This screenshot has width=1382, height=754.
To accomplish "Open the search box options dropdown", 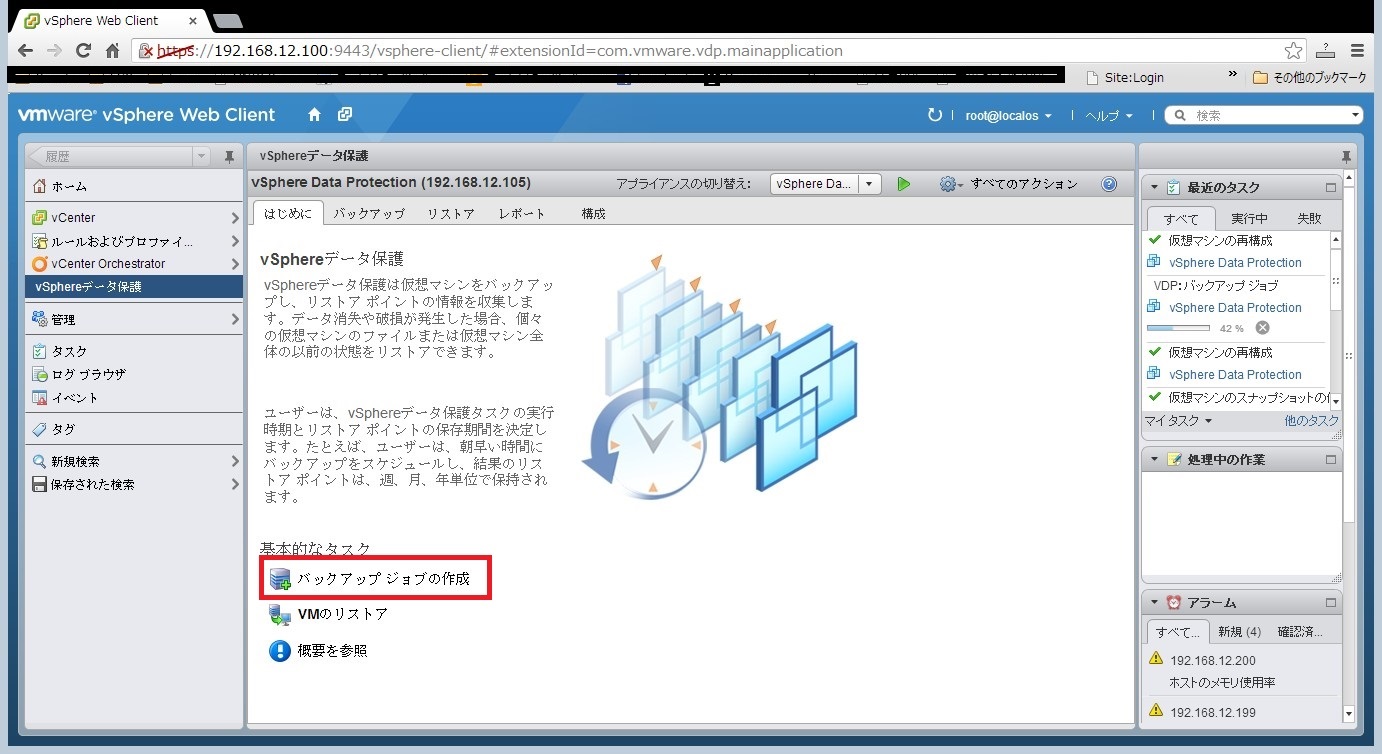I will tap(1355, 116).
